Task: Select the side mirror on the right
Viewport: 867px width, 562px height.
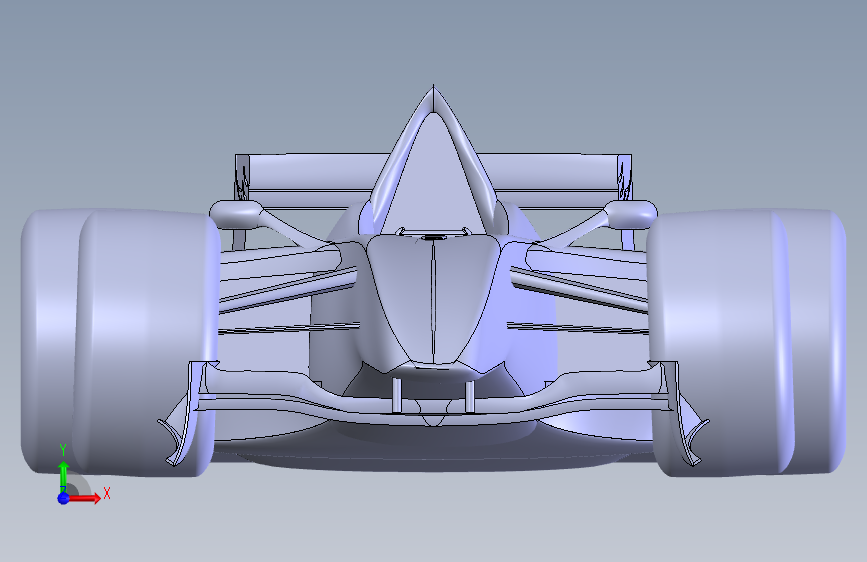Action: (x=630, y=215)
